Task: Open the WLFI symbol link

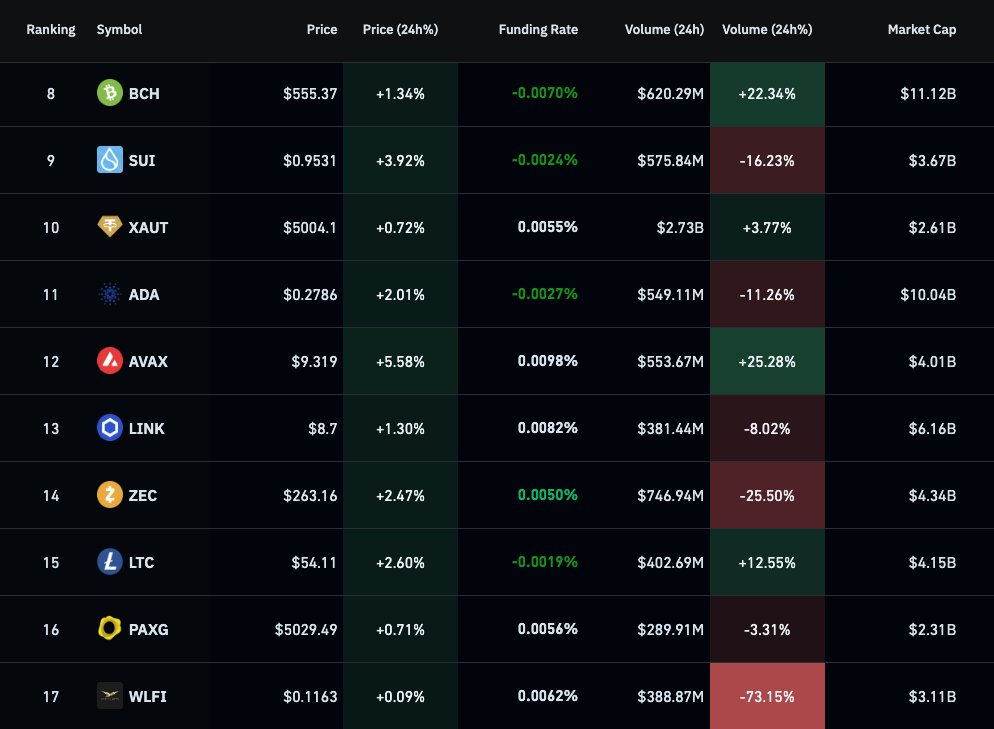Action: pos(148,696)
